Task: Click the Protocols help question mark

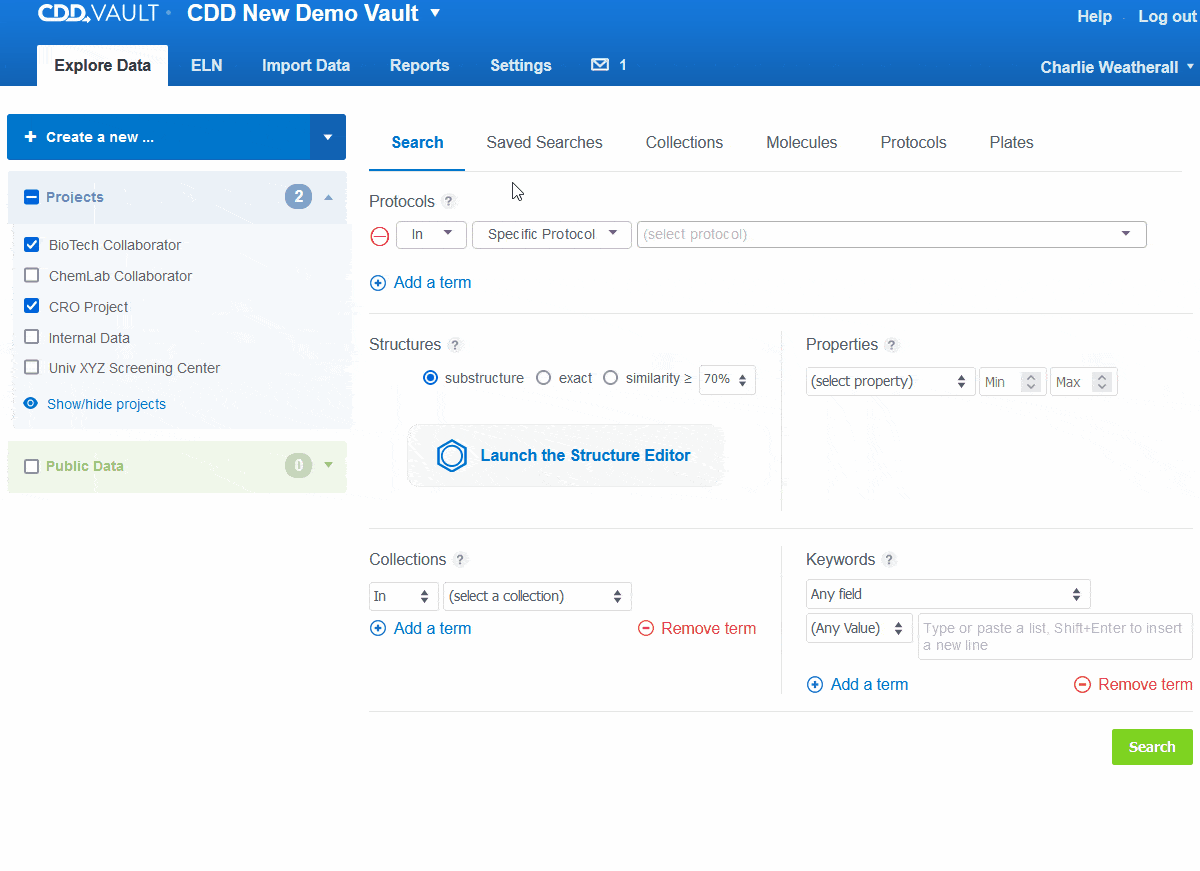Action: coord(449,202)
